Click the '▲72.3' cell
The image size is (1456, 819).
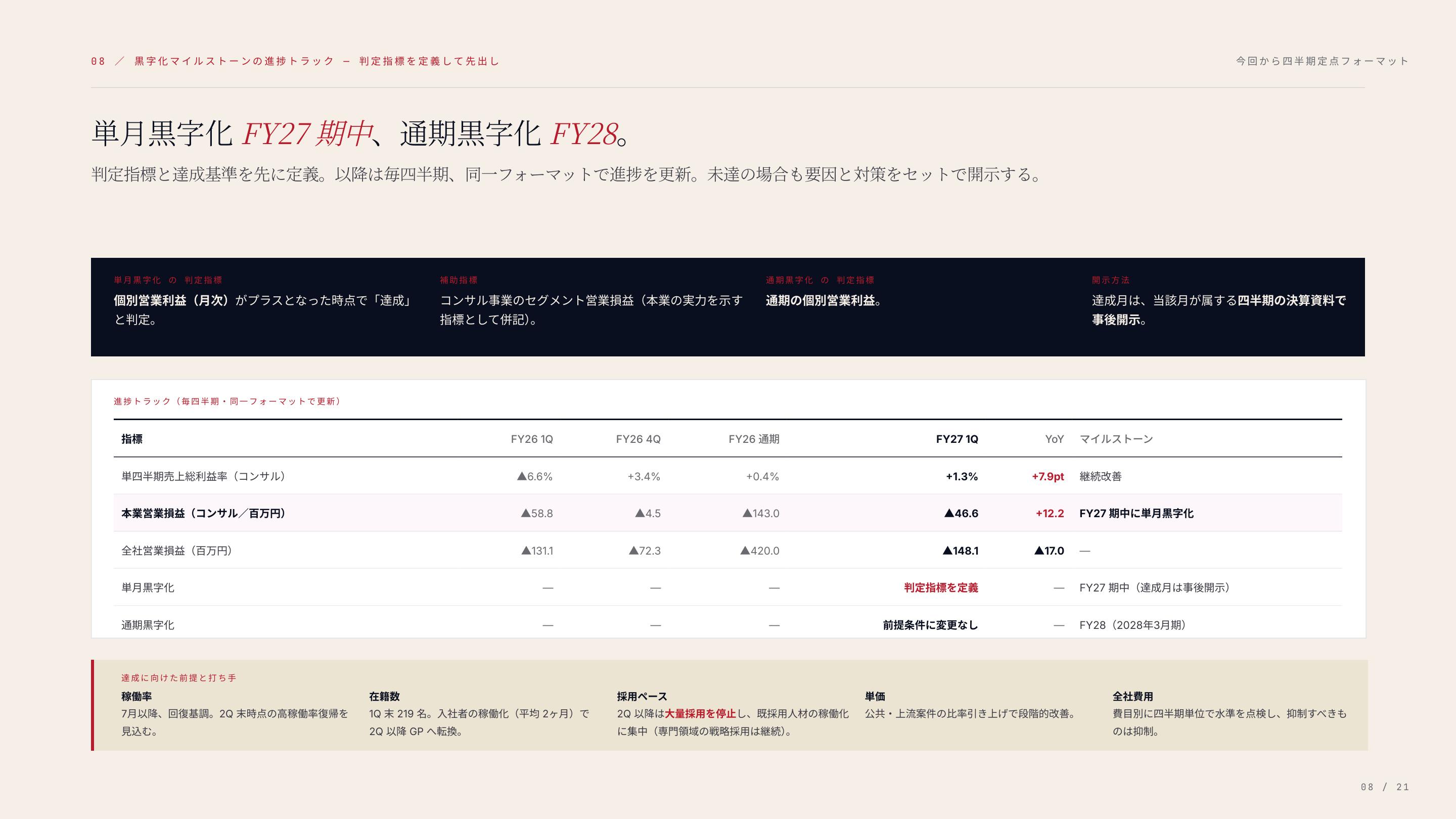(x=645, y=551)
